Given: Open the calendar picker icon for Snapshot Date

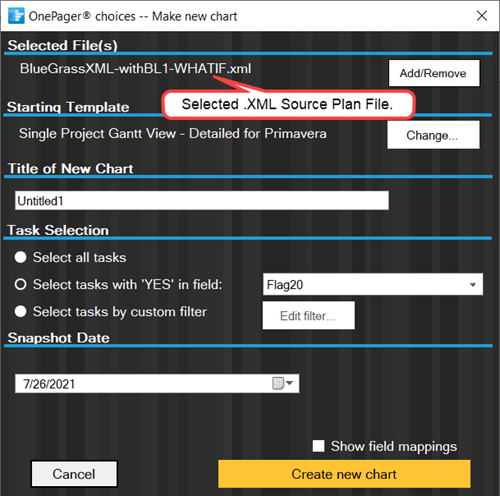Looking at the screenshot, I should [282, 383].
